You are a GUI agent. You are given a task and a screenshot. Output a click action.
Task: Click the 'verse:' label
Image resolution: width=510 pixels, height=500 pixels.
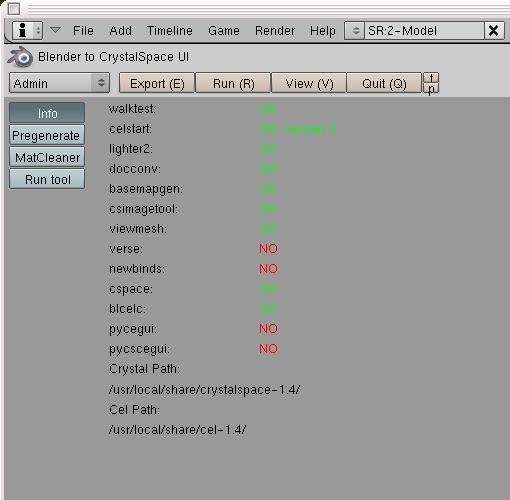[126, 249]
